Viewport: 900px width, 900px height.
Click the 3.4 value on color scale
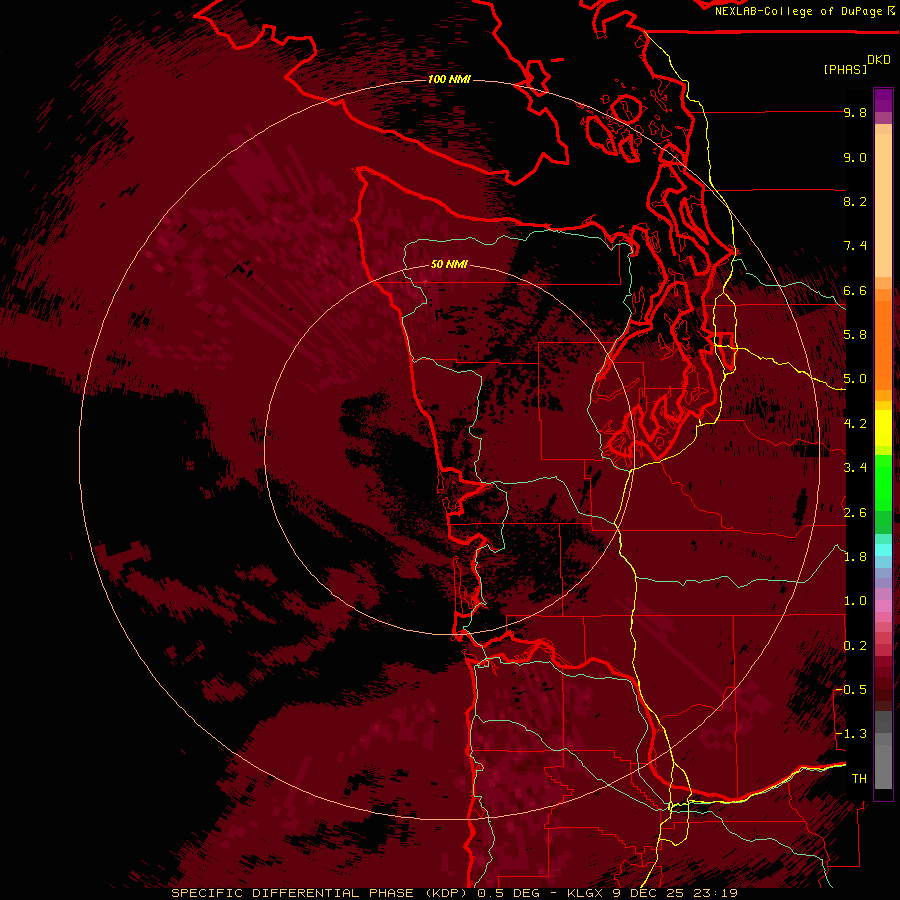pyautogui.click(x=855, y=468)
